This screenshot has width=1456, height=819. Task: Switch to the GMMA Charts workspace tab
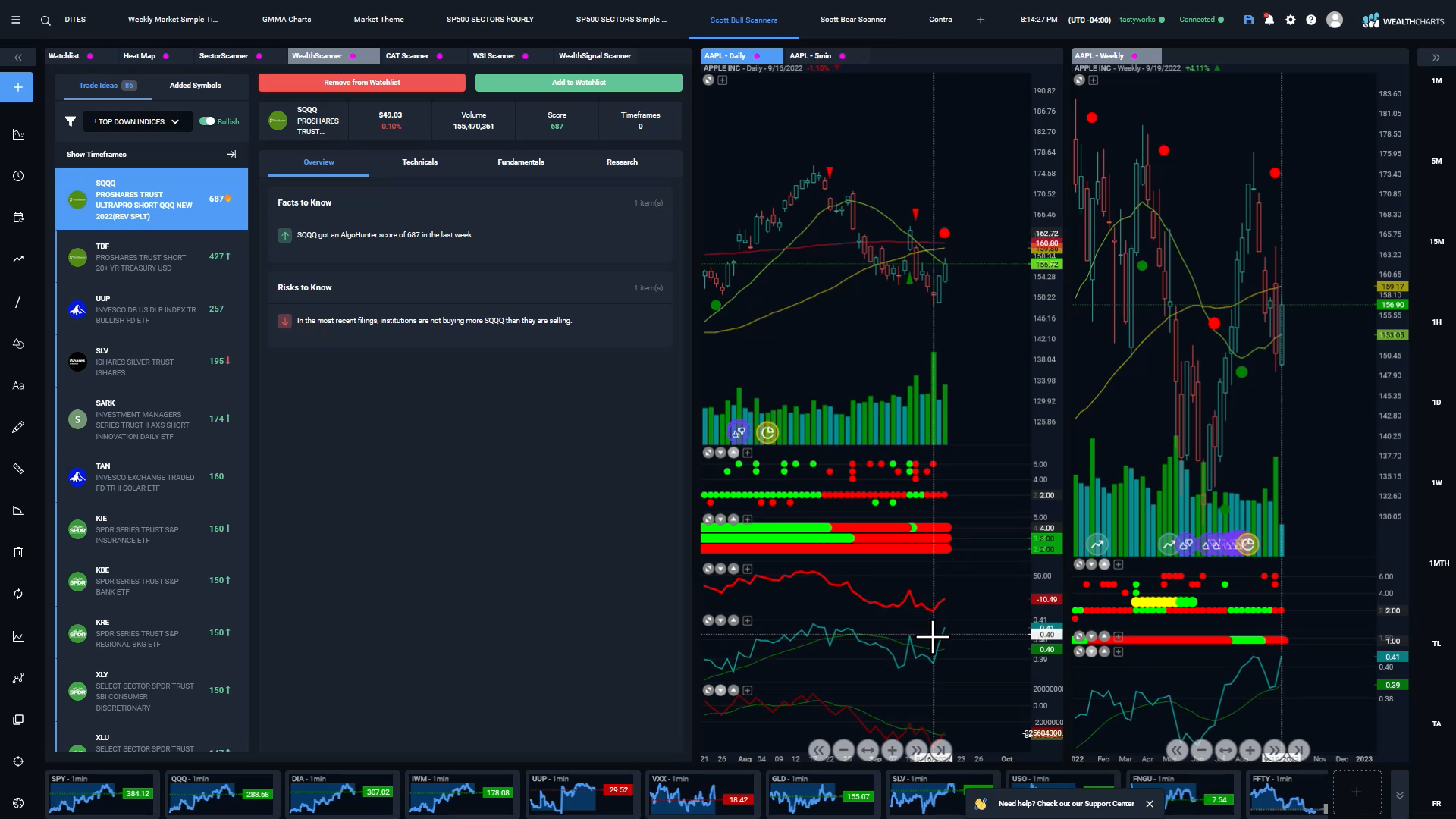click(287, 20)
